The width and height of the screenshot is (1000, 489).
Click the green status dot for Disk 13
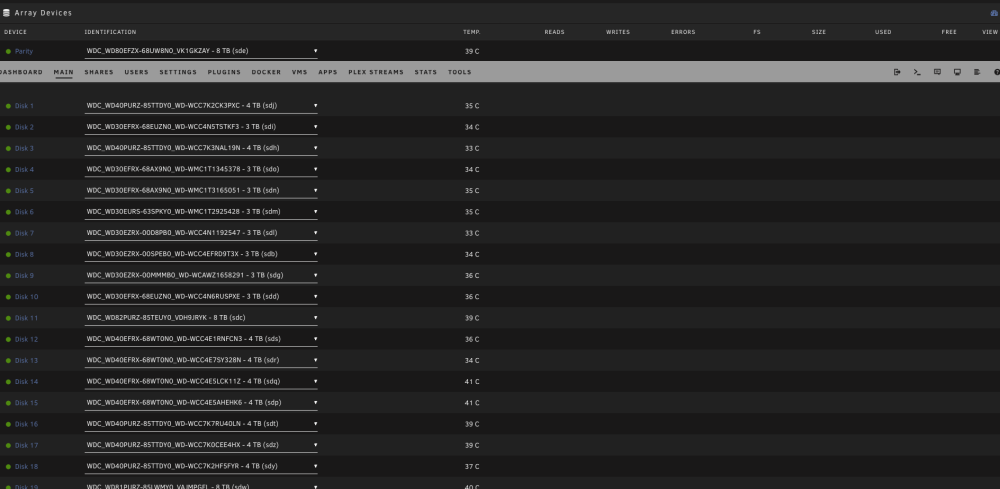pos(8,360)
